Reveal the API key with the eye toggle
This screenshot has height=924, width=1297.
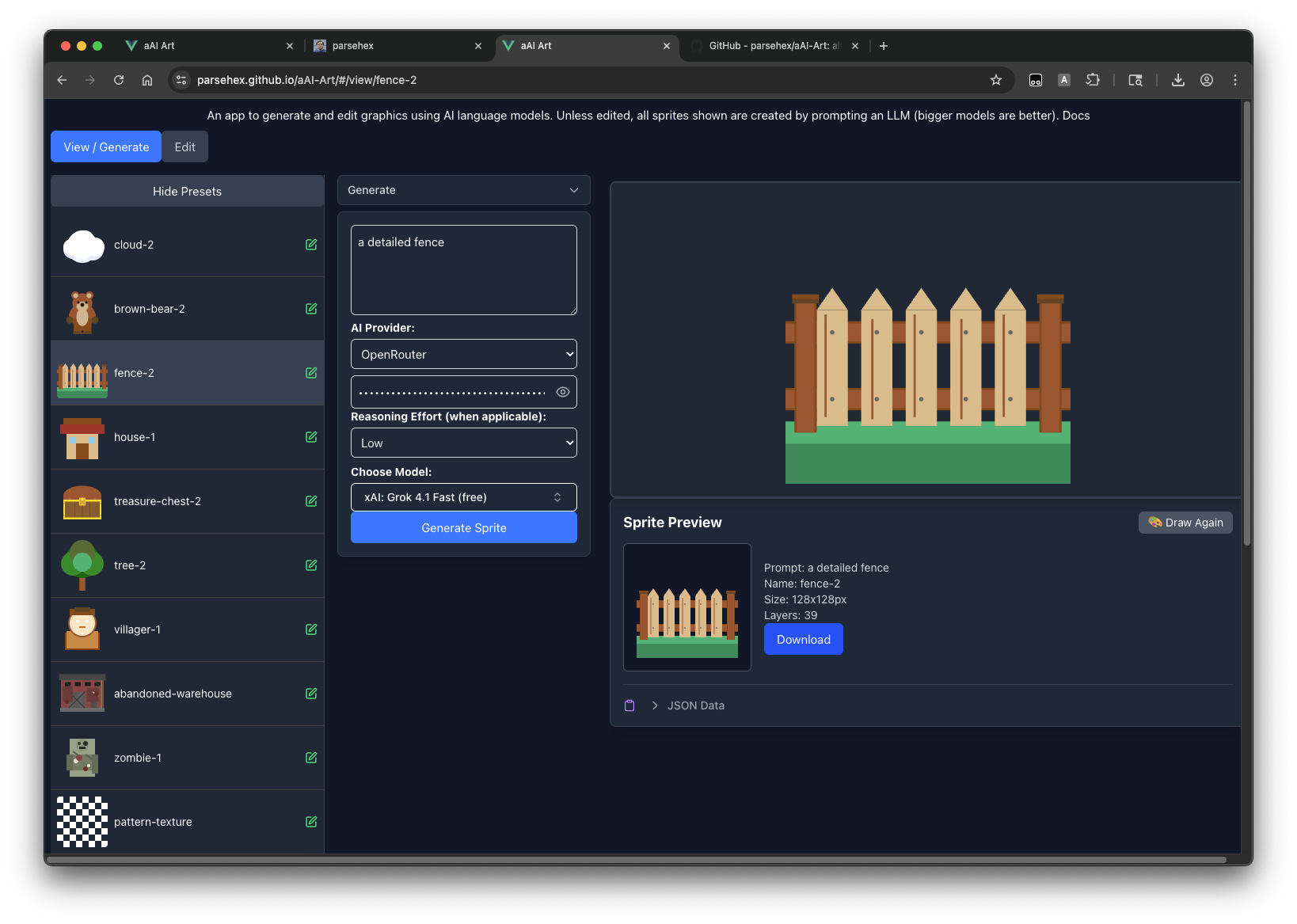click(x=562, y=391)
